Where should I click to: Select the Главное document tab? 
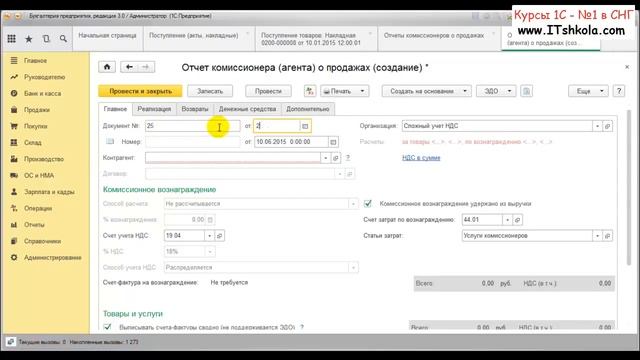(x=116, y=109)
